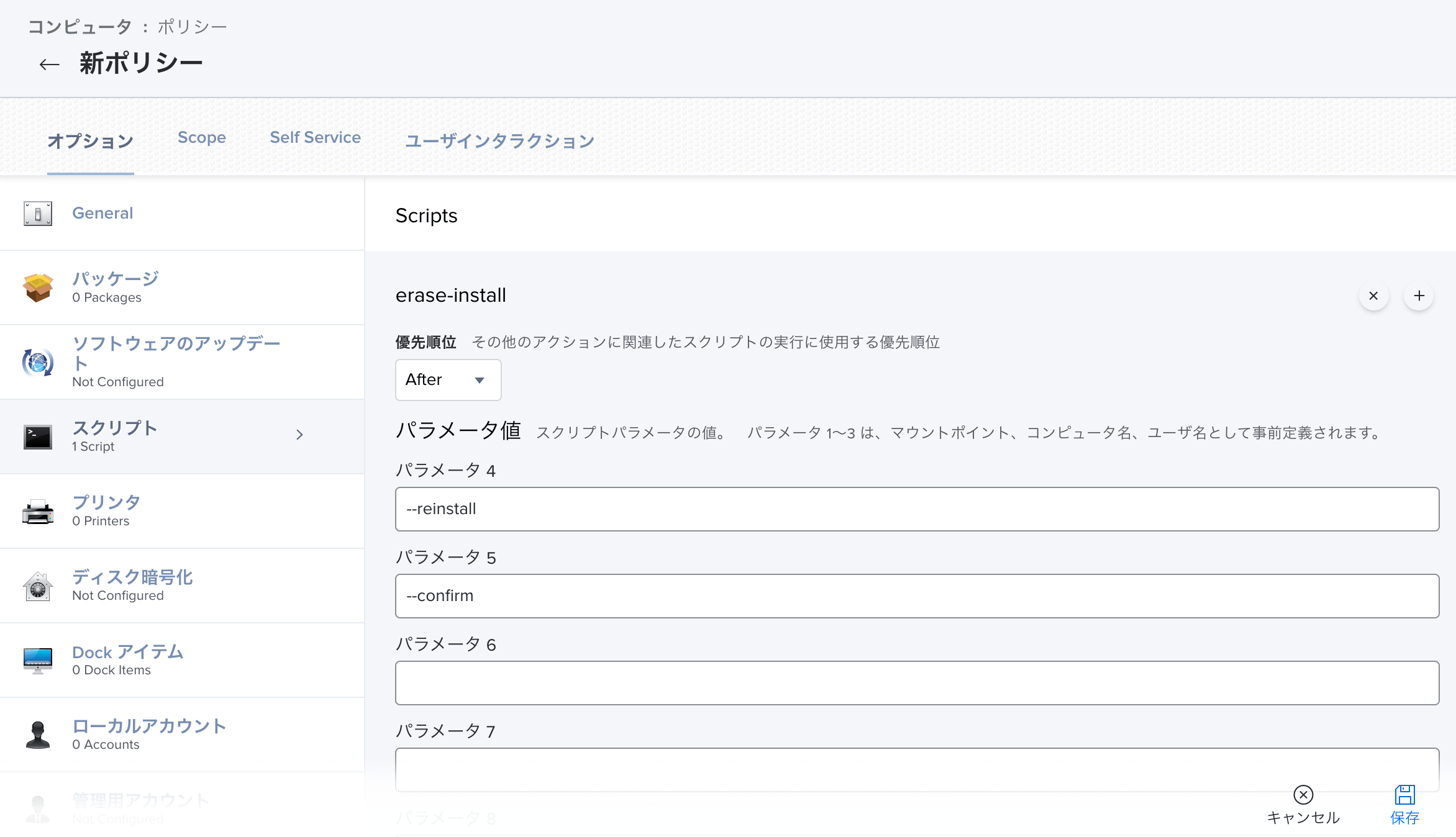
Task: Click the Software Updates globe icon
Action: pos(38,362)
